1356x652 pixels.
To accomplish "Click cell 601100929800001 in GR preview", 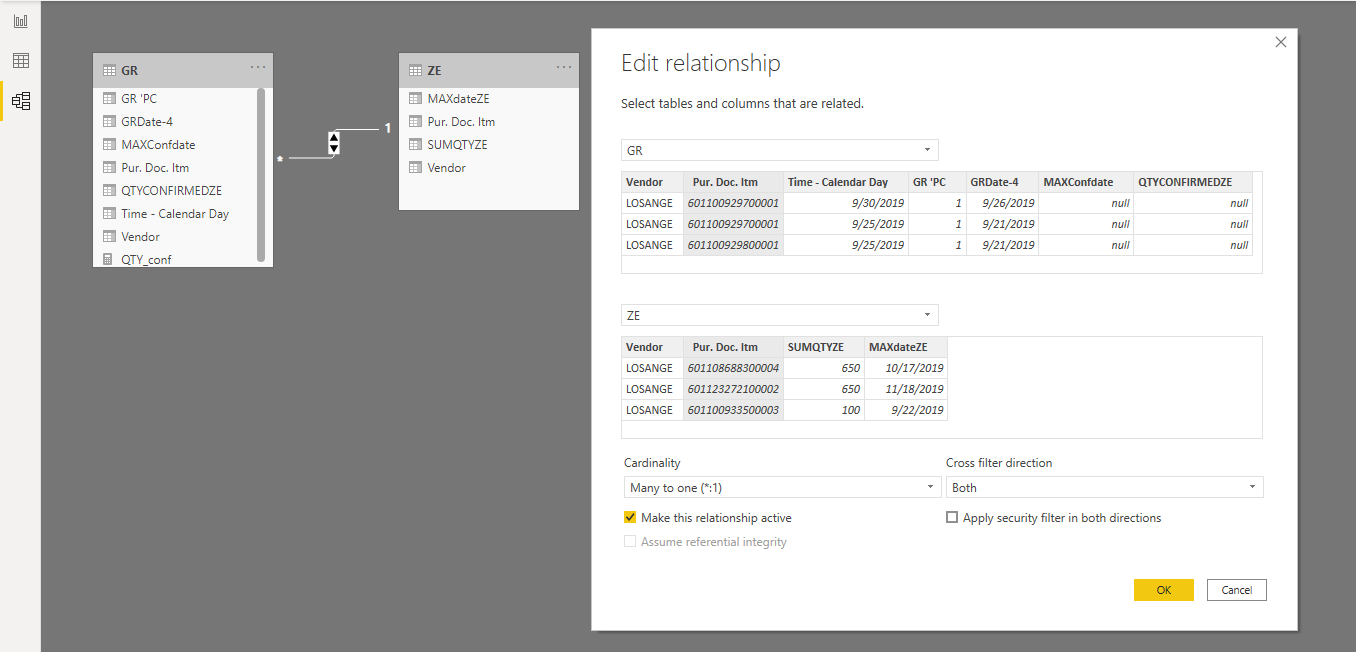I will tap(733, 245).
